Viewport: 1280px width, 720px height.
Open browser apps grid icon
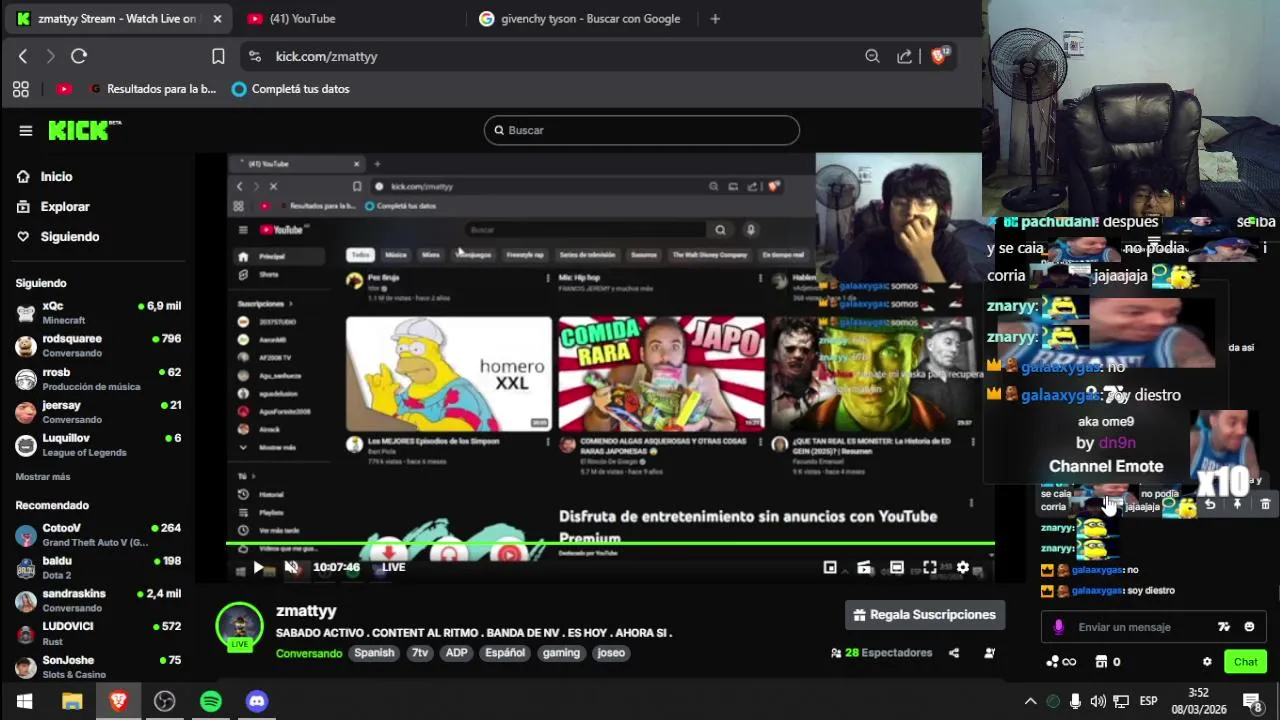pos(21,89)
